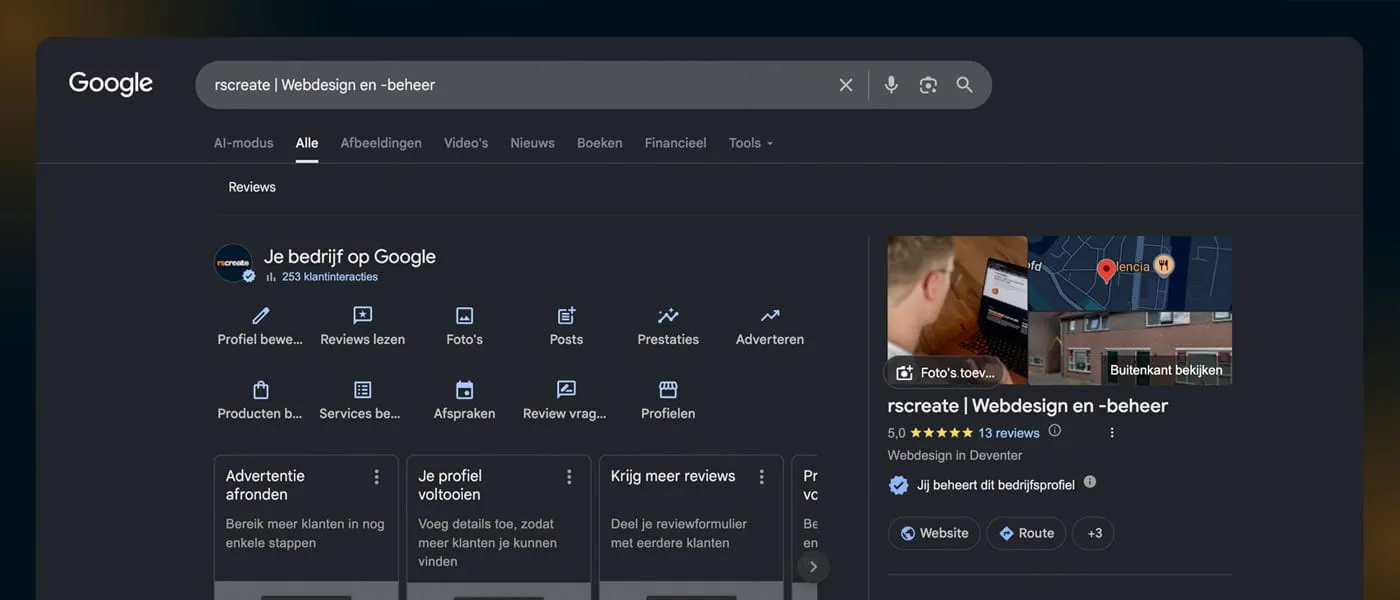Start voice search with the microphone icon

[891, 85]
